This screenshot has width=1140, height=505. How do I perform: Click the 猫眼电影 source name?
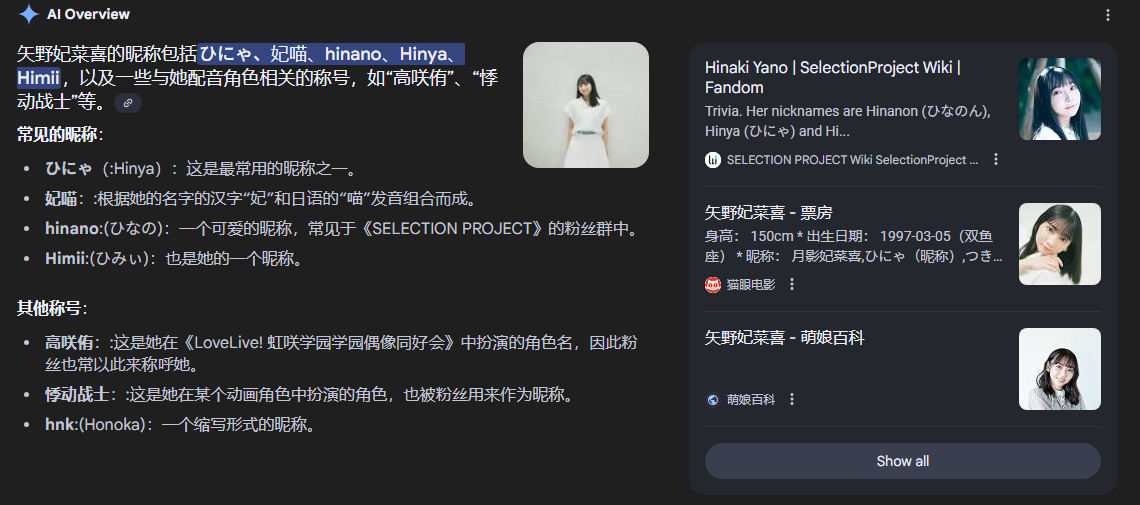pyautogui.click(x=751, y=285)
